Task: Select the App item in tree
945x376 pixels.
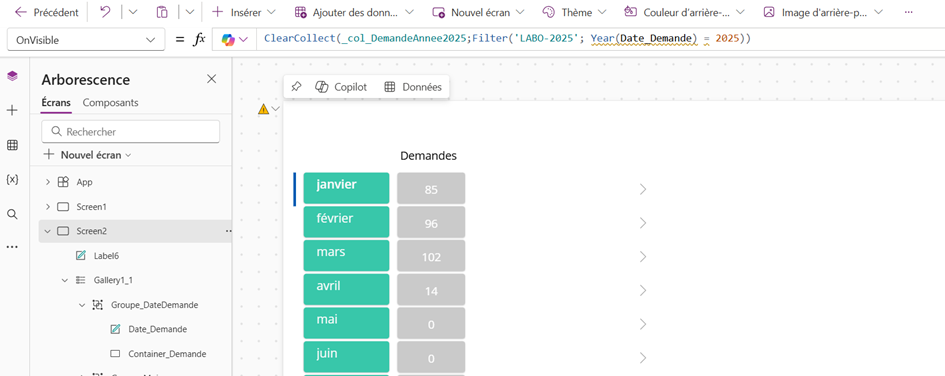Action: [x=84, y=182]
